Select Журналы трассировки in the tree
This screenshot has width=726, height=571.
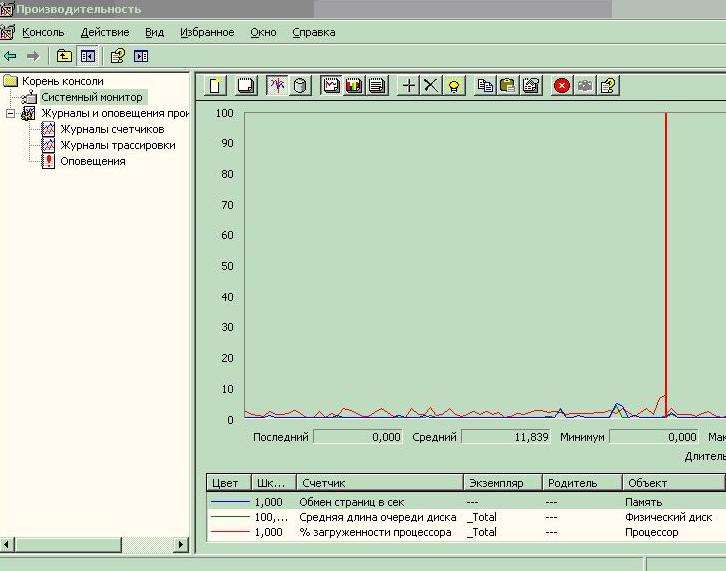118,145
